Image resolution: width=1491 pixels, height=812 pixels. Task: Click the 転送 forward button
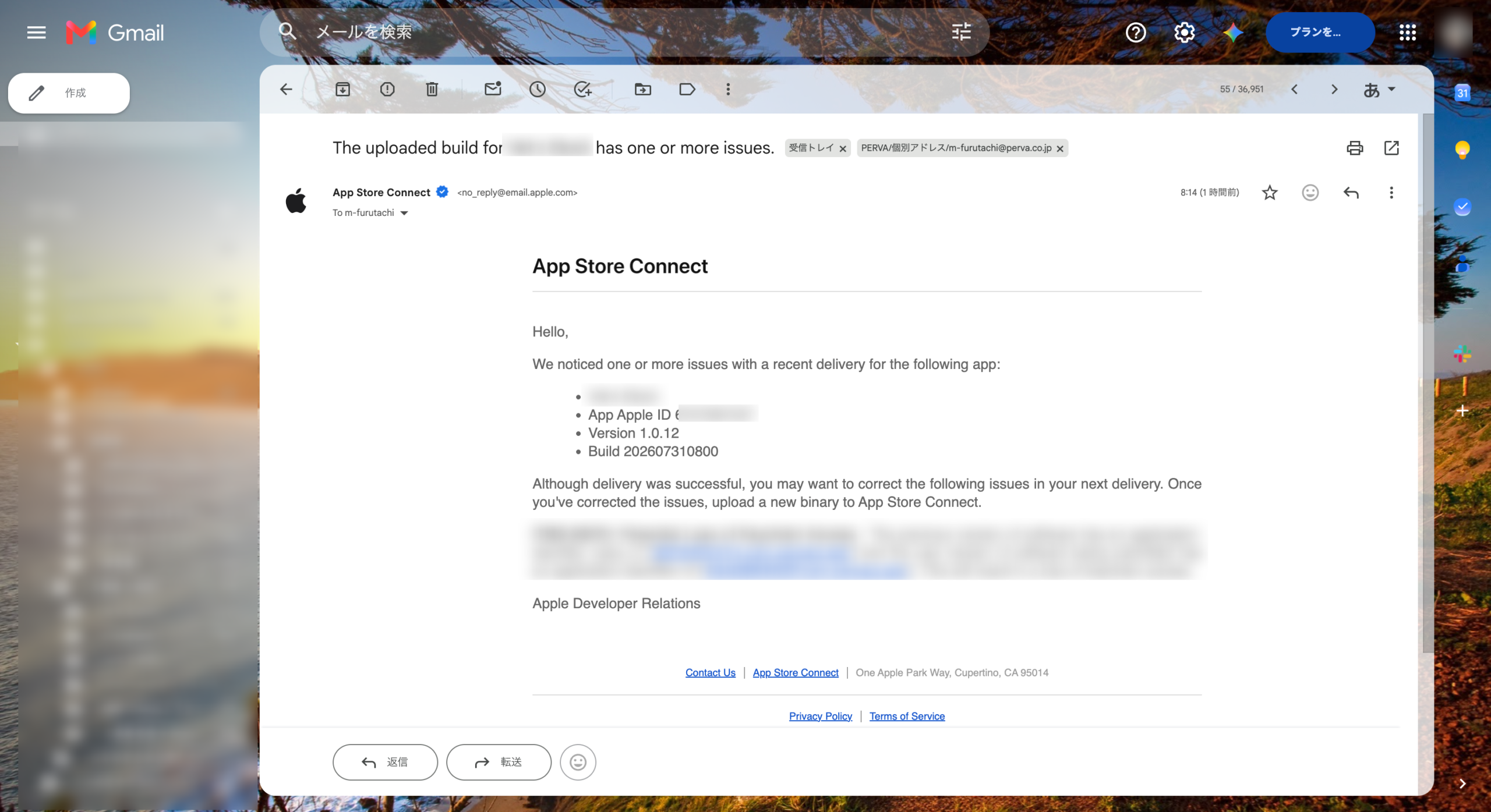[499, 762]
